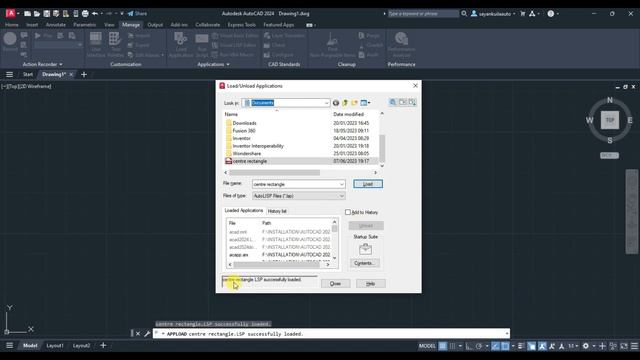Click the New drawing icon in quick access toolbar

(x=27, y=13)
